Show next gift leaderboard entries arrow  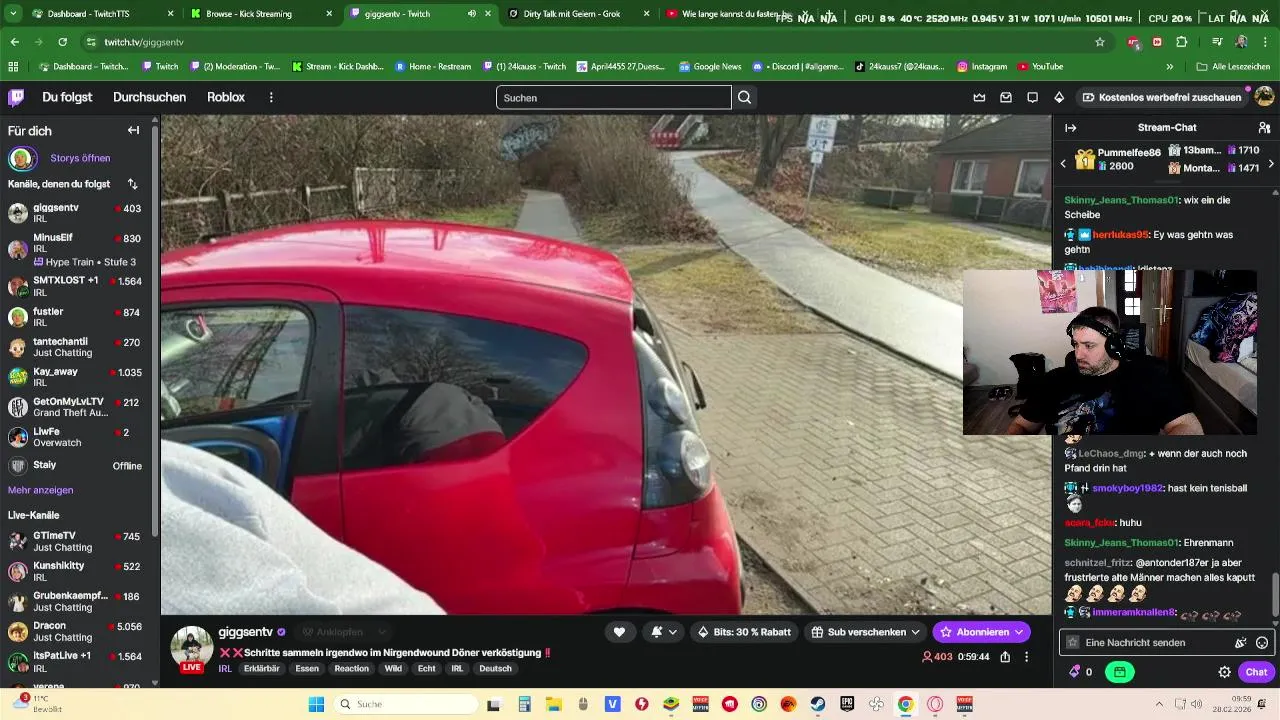click(x=1270, y=163)
